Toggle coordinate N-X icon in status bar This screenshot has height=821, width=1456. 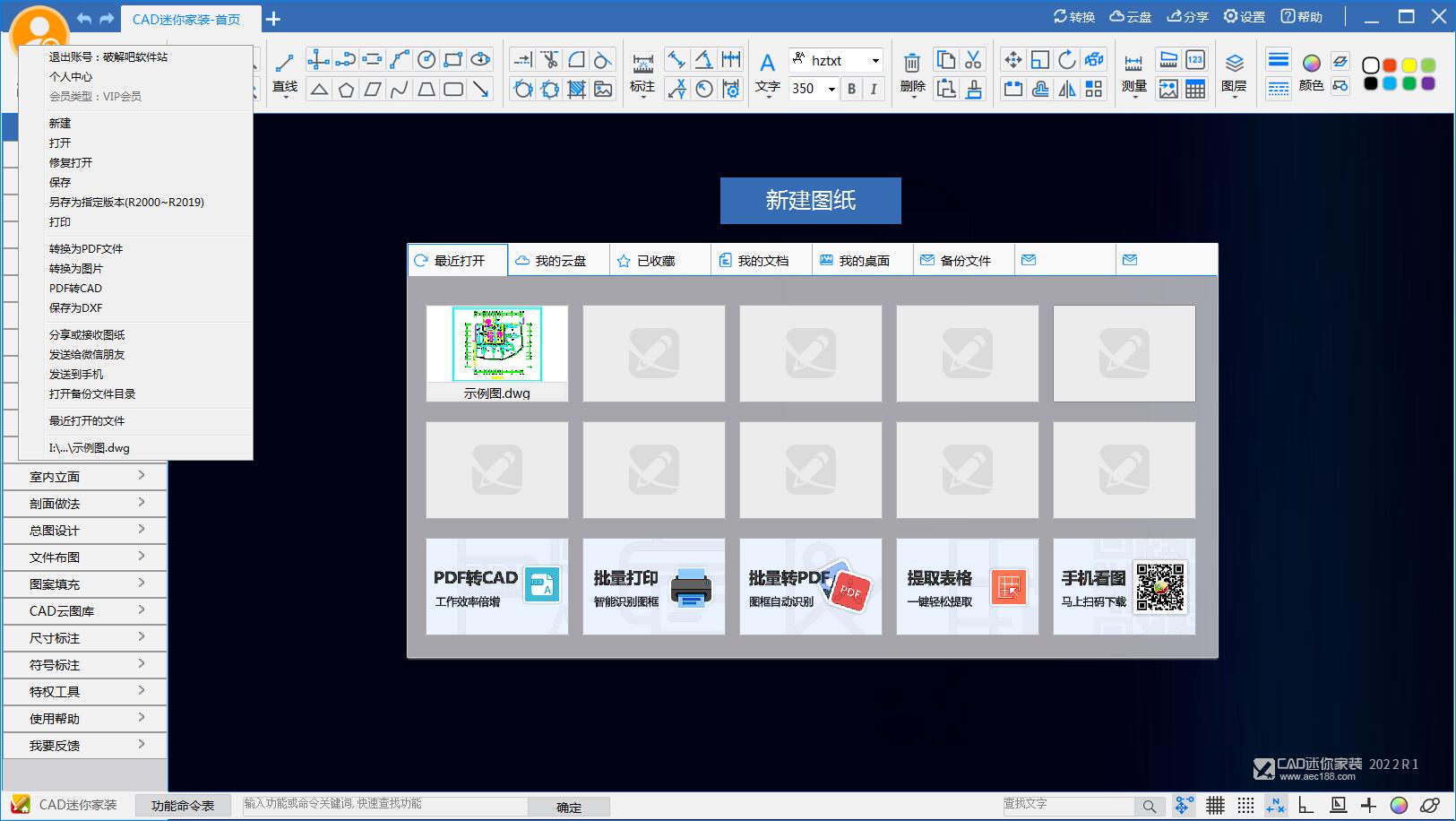click(1275, 805)
